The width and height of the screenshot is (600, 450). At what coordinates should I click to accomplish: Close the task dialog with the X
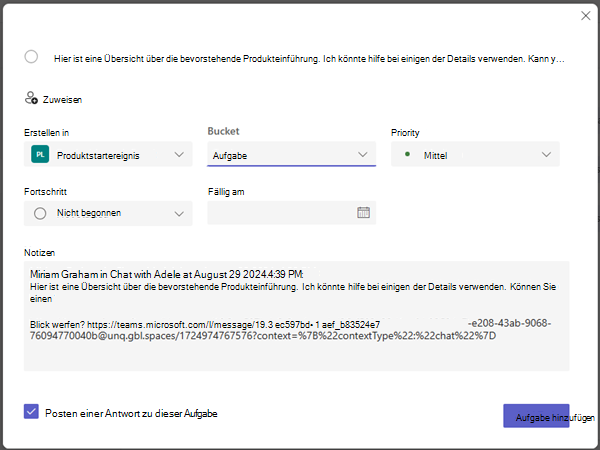(585, 16)
